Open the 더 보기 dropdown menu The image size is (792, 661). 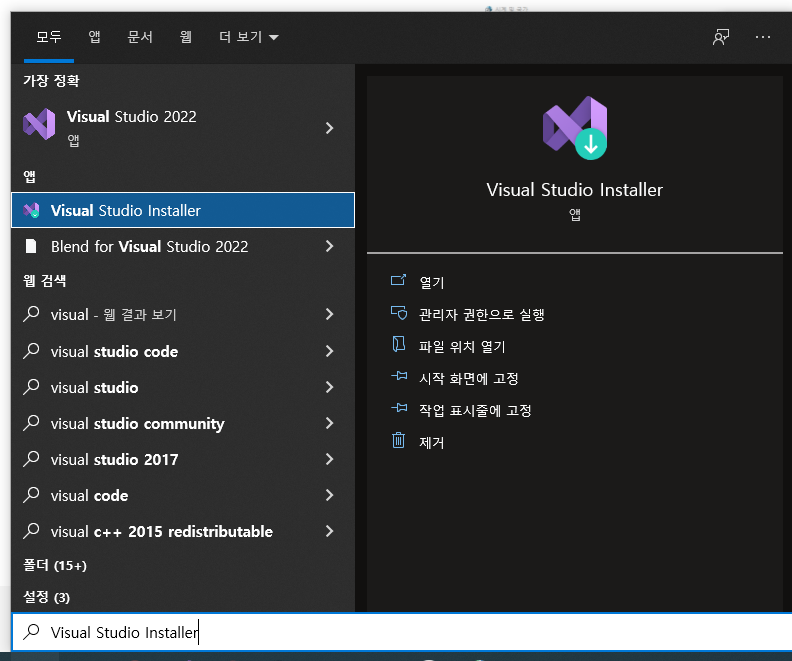(249, 37)
